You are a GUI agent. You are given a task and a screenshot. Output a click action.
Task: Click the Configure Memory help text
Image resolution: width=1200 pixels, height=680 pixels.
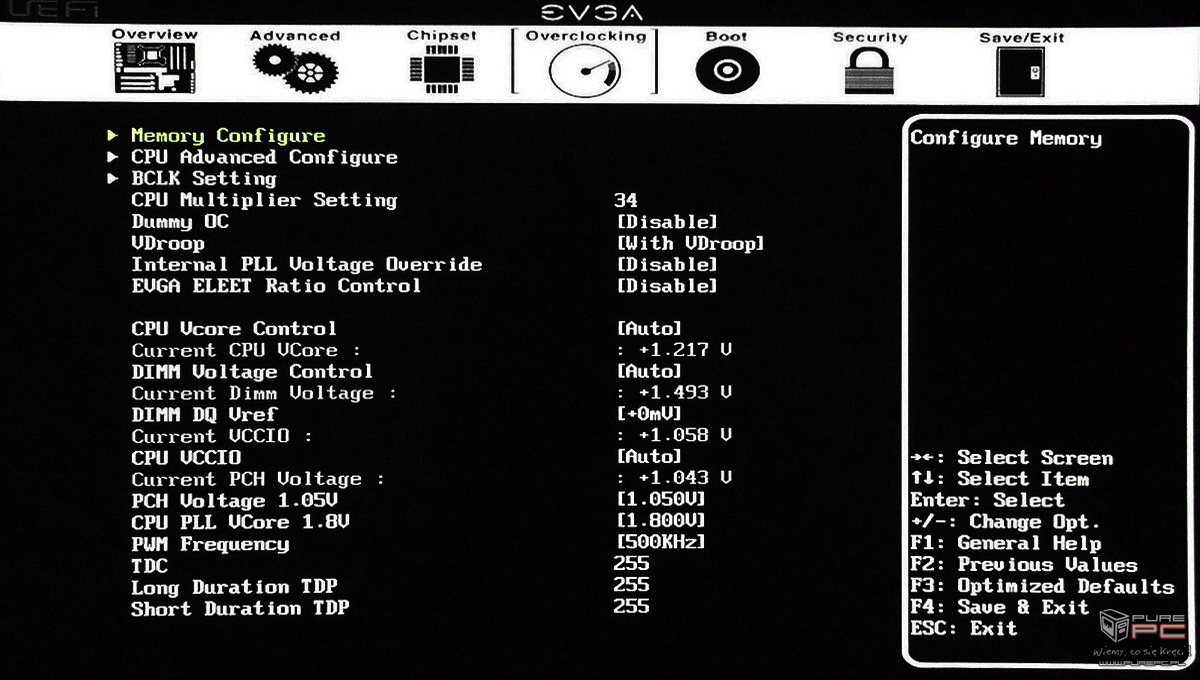(1006, 139)
